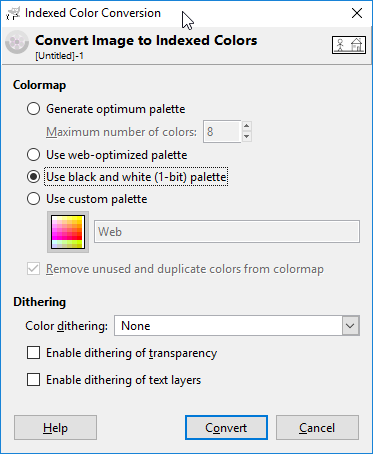Click the Help button
The image size is (373, 454).
[55, 428]
